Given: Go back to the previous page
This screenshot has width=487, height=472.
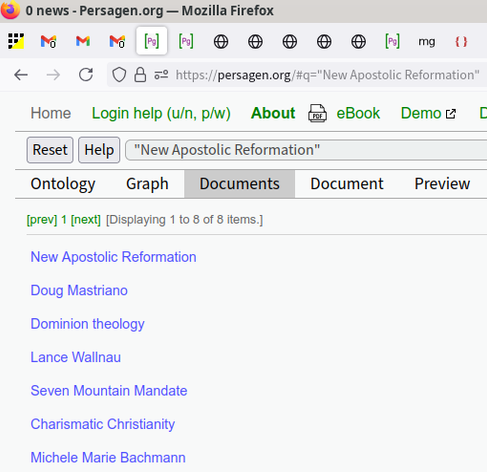Looking at the screenshot, I should click(x=21, y=75).
